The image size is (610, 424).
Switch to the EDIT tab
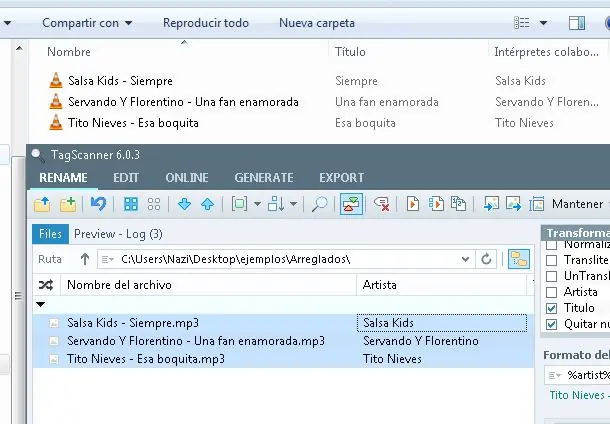pos(126,178)
